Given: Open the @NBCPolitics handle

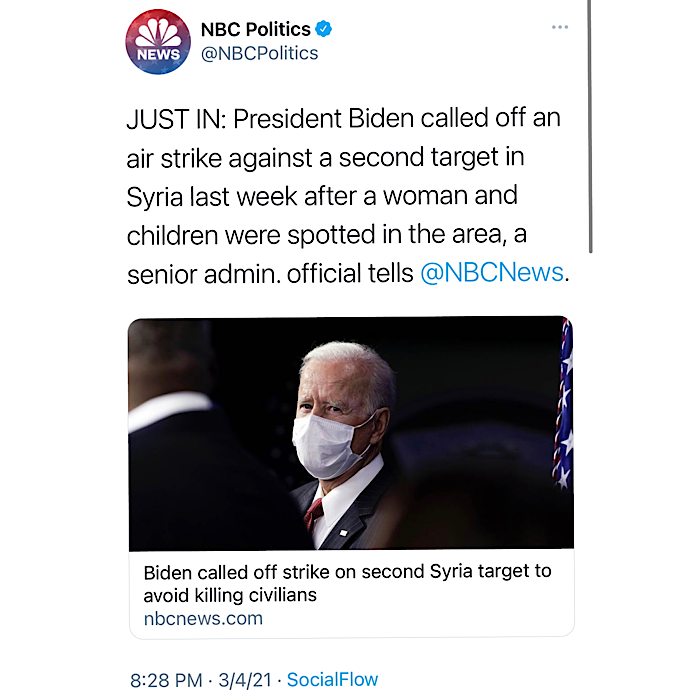Looking at the screenshot, I should click(x=259, y=53).
